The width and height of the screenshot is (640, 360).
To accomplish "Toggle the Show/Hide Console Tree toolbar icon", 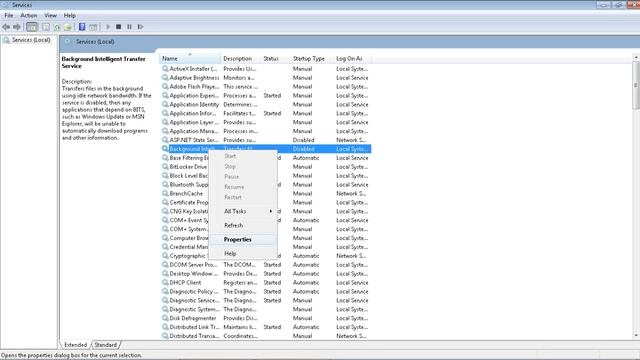I will [32, 27].
